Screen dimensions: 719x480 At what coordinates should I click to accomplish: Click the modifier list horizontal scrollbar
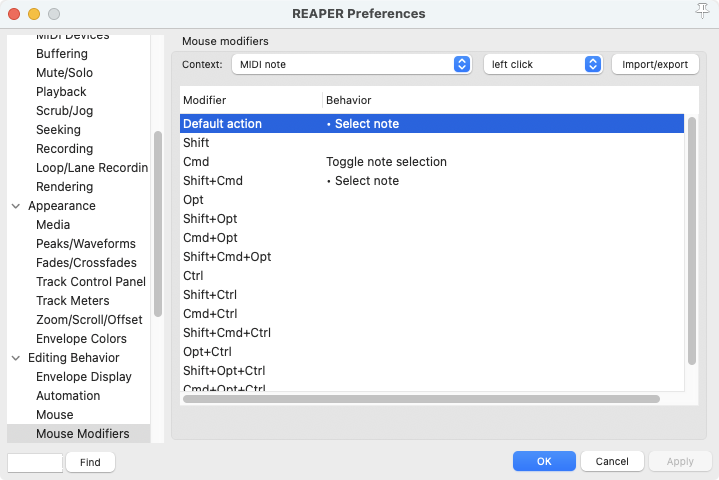[420, 399]
